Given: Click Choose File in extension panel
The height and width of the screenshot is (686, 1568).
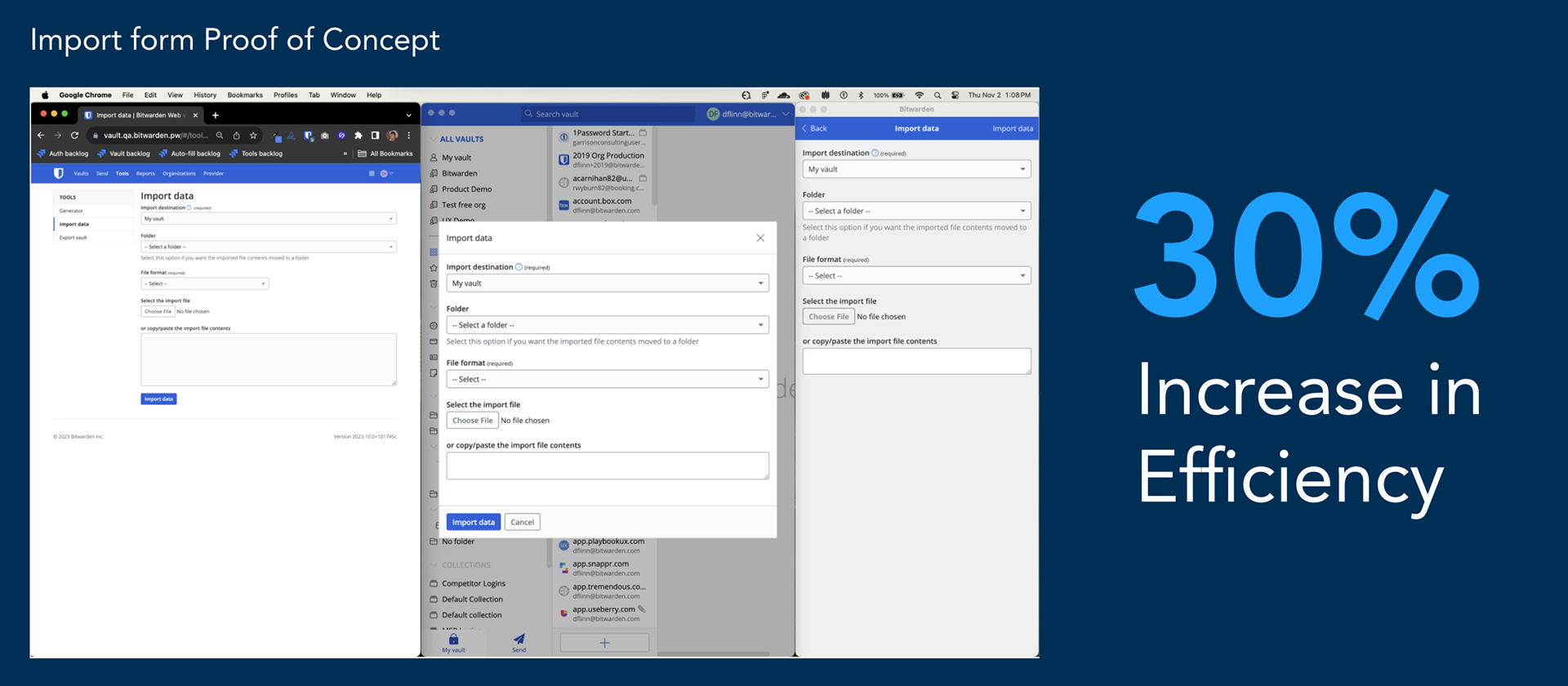Looking at the screenshot, I should (x=829, y=317).
